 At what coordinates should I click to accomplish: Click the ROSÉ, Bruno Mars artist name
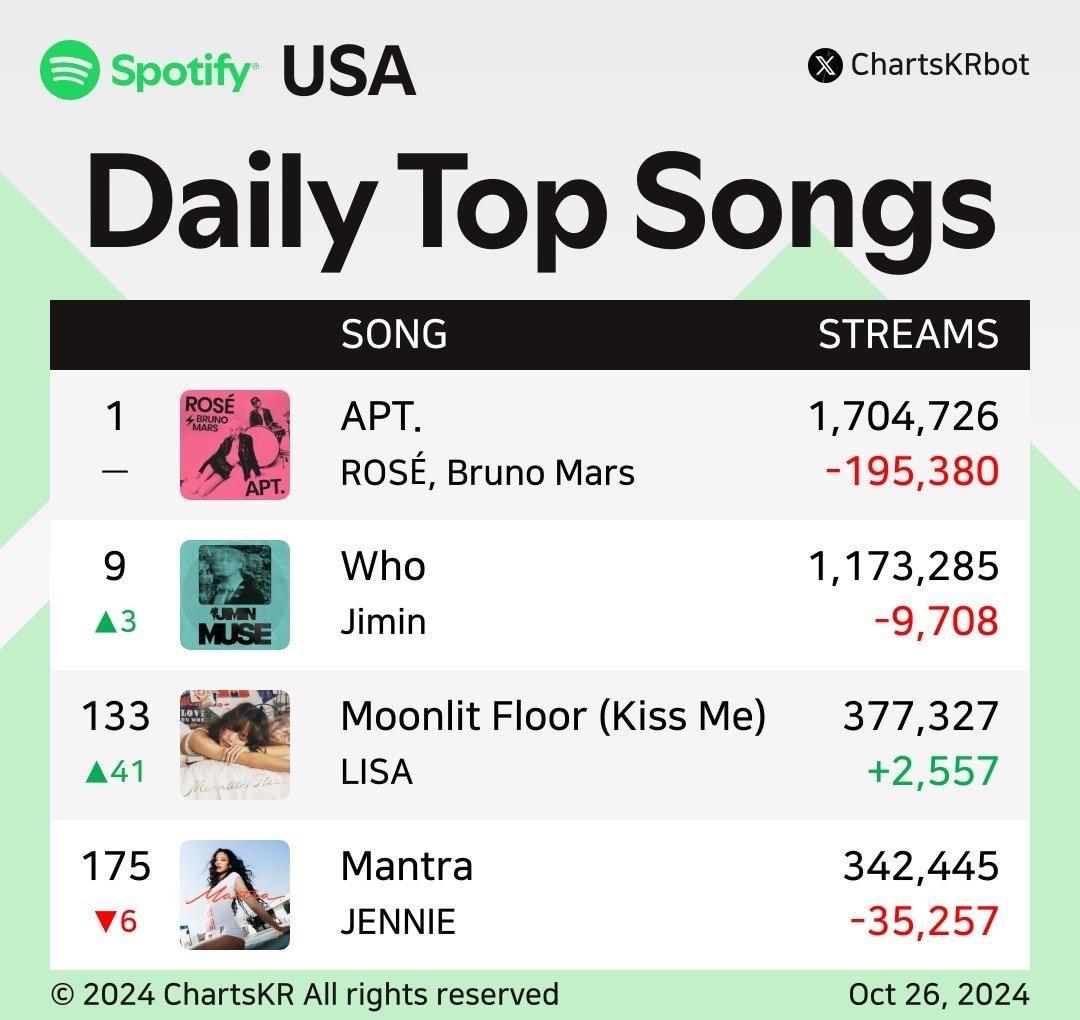(488, 472)
